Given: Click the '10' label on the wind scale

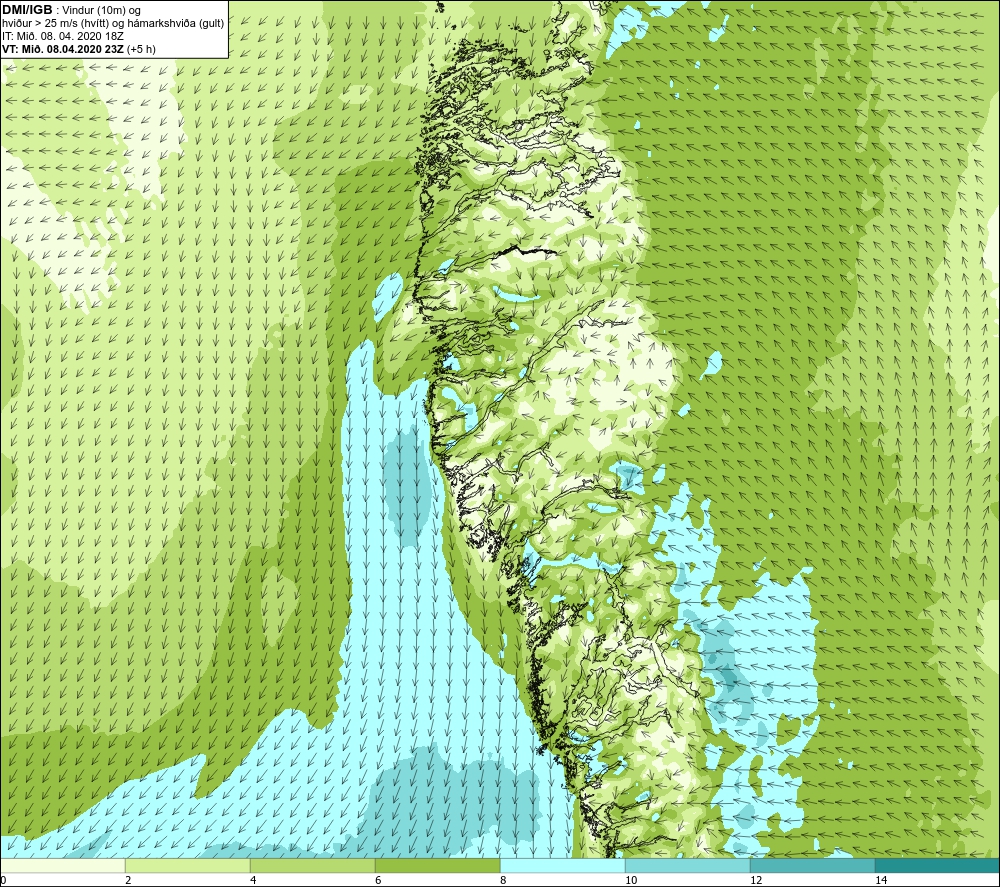Looking at the screenshot, I should (631, 881).
